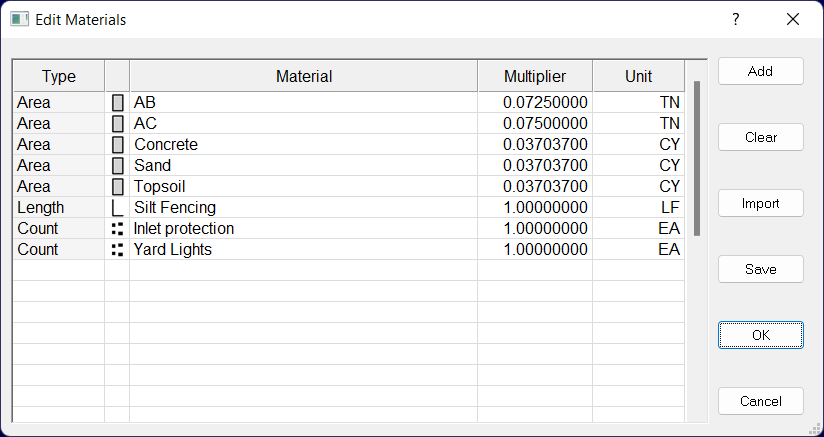Screen dimensions: 824x437
Task: Import materials from file
Action: (760, 204)
